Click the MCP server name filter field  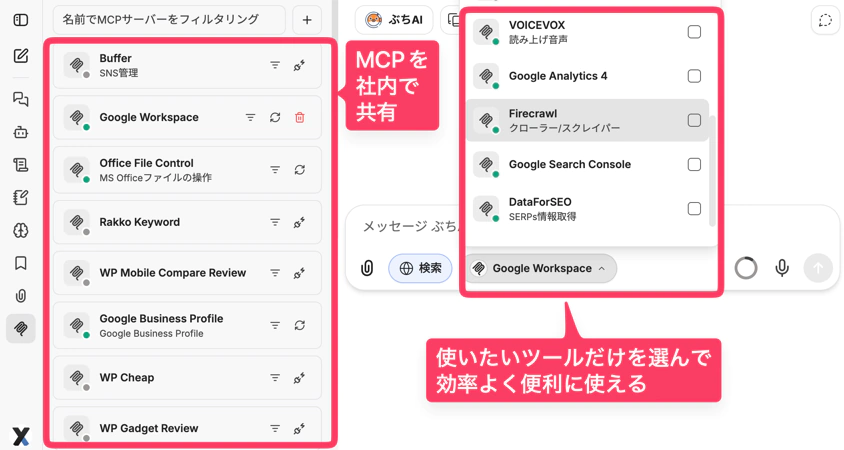click(x=169, y=20)
